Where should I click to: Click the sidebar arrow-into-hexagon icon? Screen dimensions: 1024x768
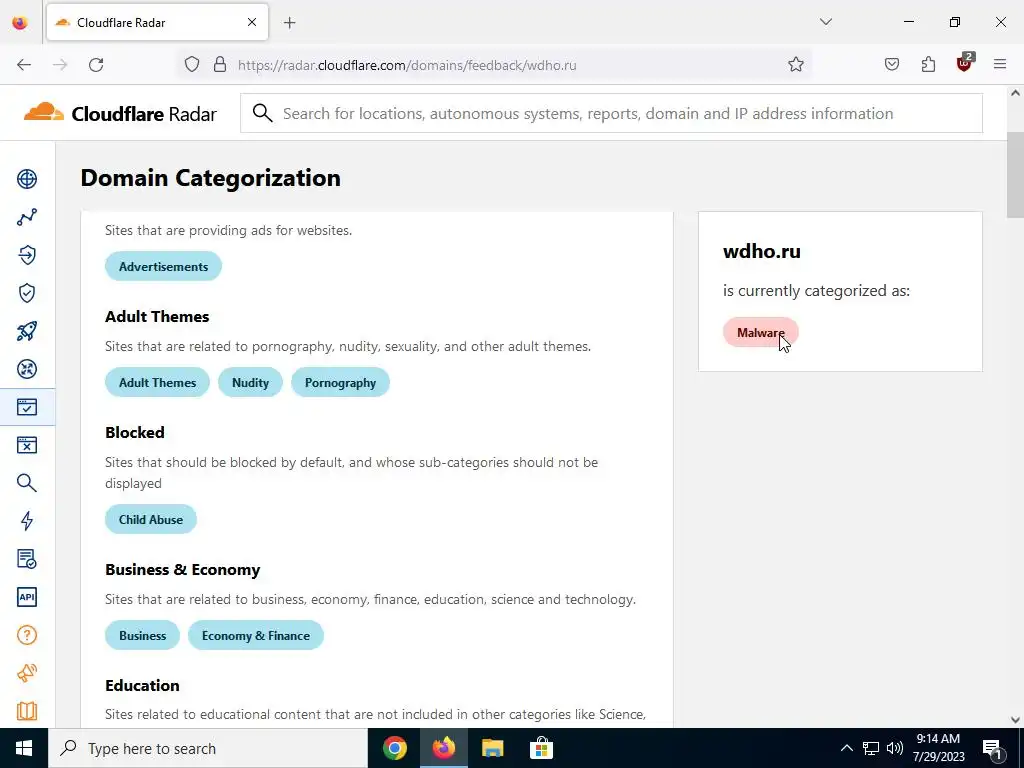27,255
